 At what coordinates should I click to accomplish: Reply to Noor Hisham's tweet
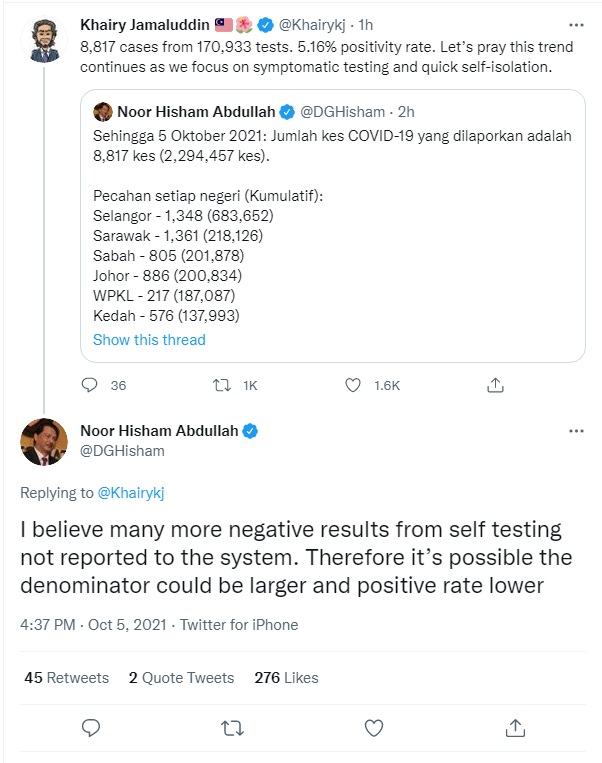[89, 727]
